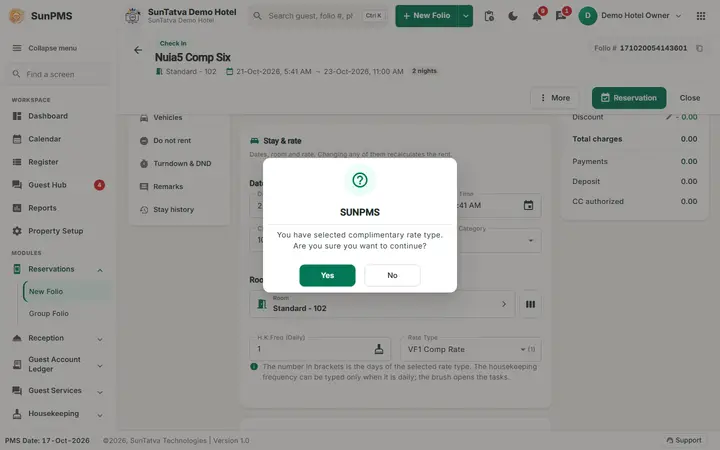This screenshot has height=450, width=720.
Task: Click the search magnifier icon in top bar
Action: tap(258, 16)
